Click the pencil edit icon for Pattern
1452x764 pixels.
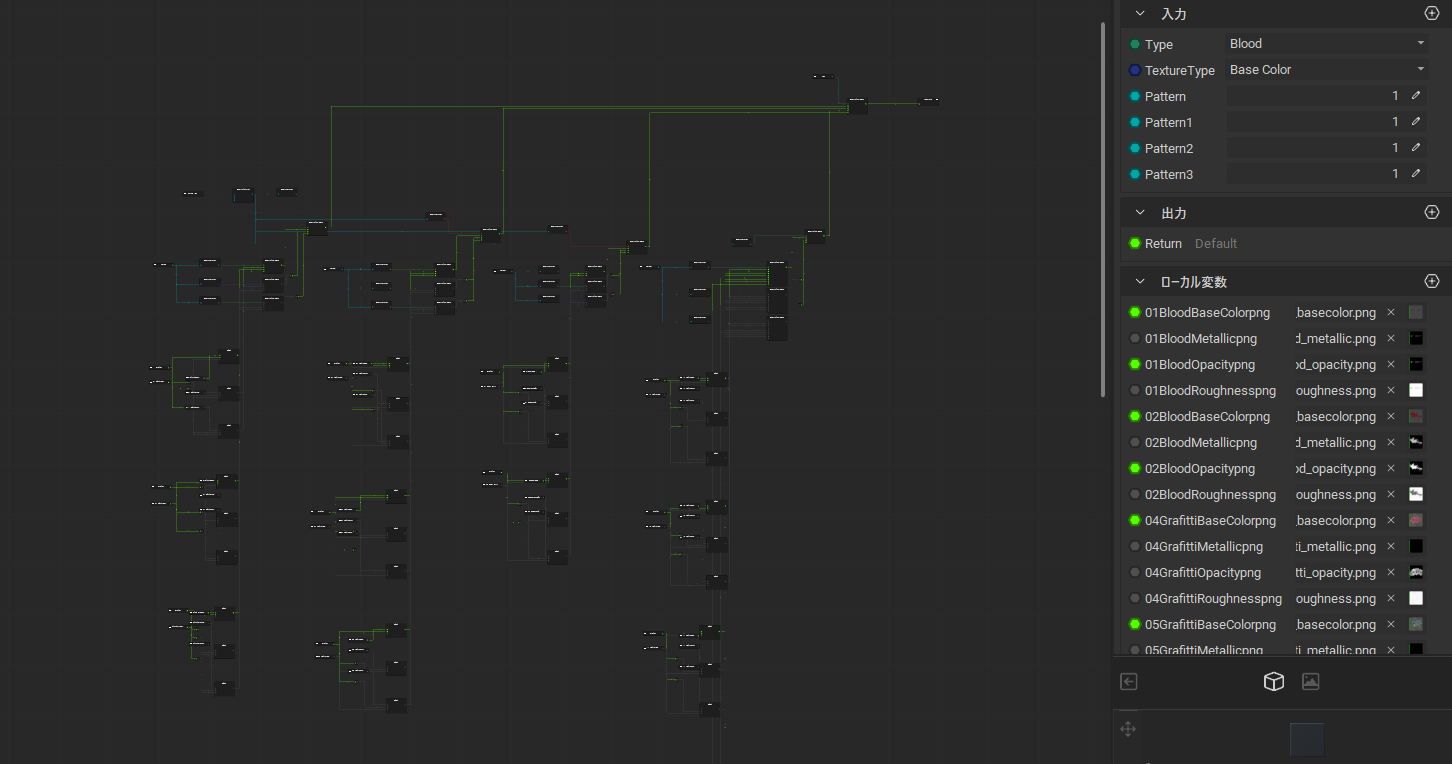(x=1416, y=96)
